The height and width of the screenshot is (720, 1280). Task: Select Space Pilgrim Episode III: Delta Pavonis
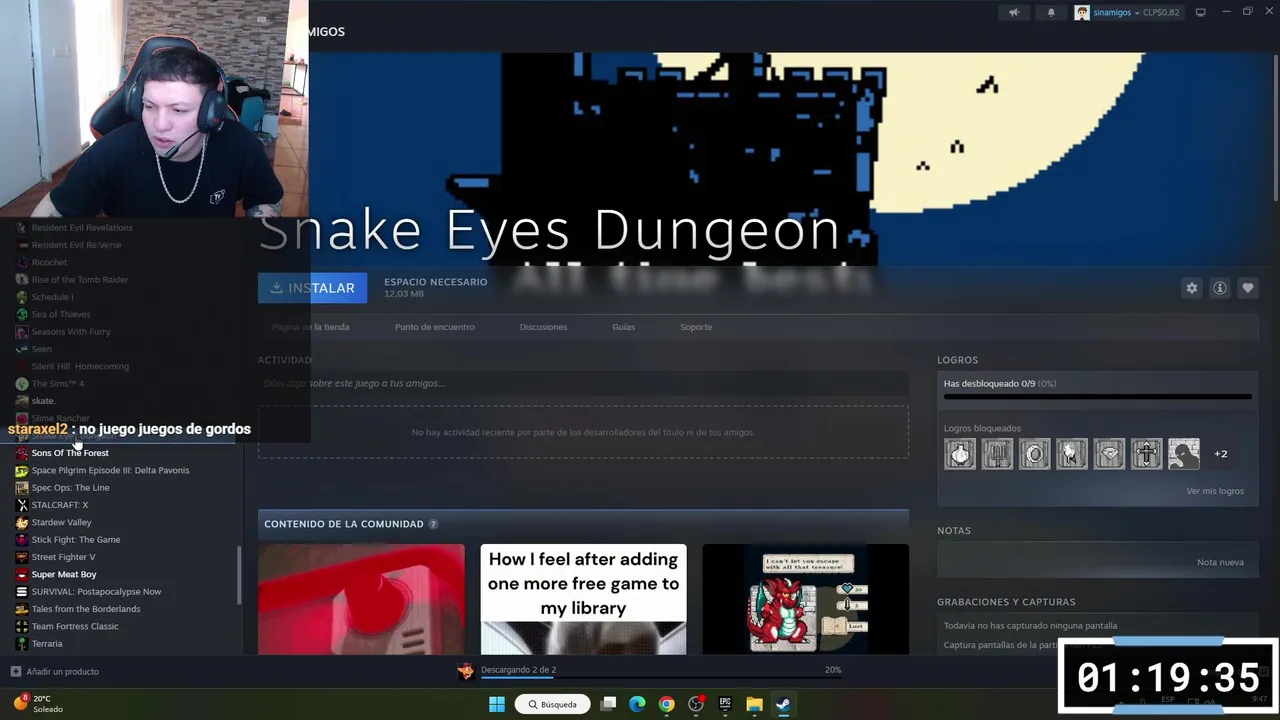tap(110, 470)
